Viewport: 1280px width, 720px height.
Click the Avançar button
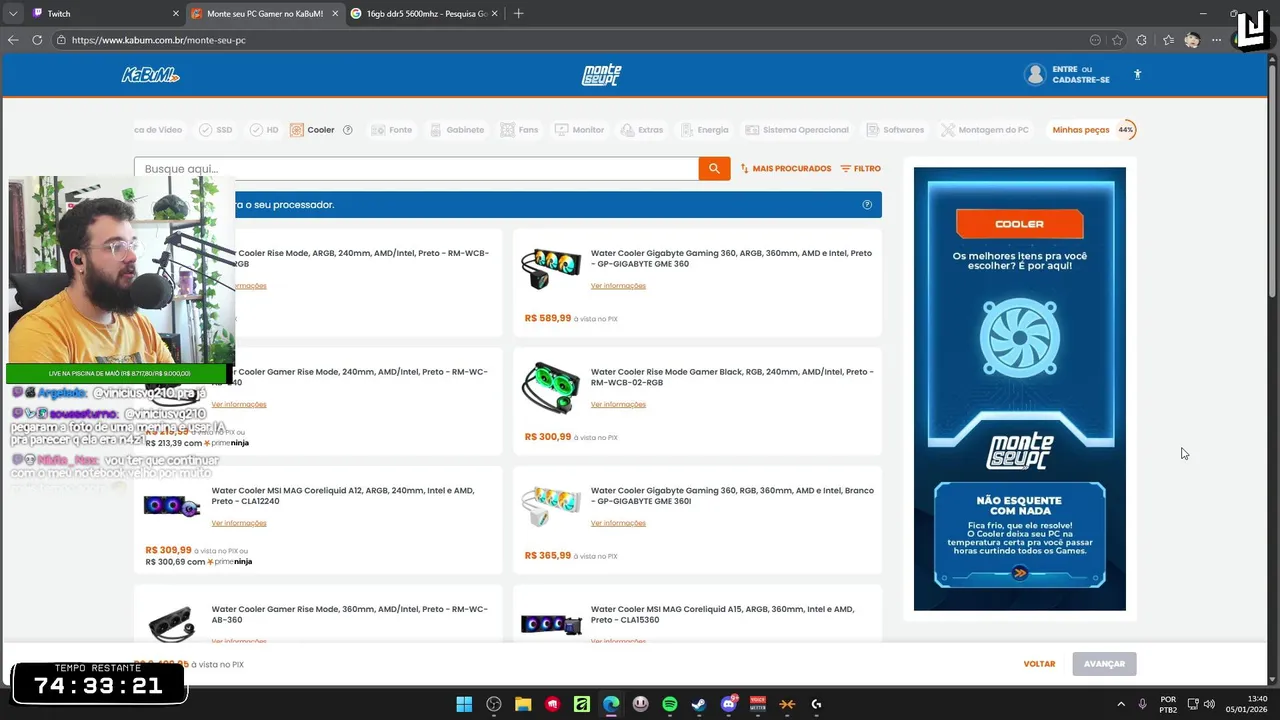pyautogui.click(x=1104, y=664)
